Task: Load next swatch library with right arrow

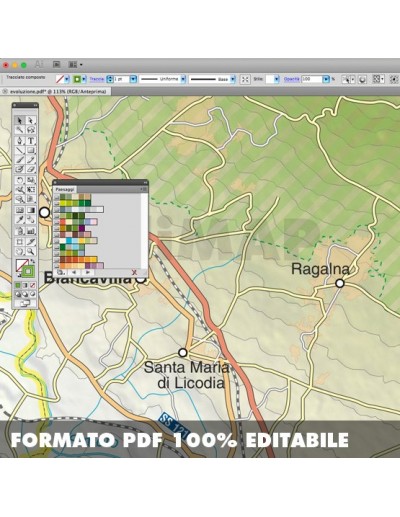Action: (87, 272)
